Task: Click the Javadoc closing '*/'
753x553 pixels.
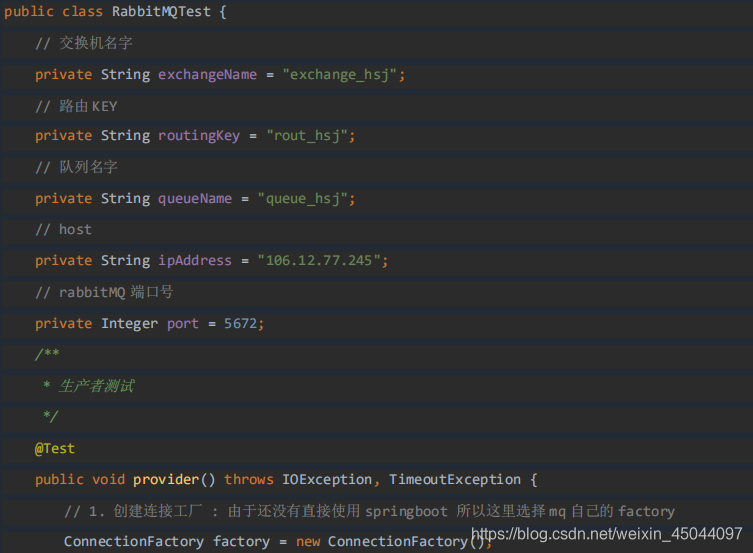Action: pos(51,416)
